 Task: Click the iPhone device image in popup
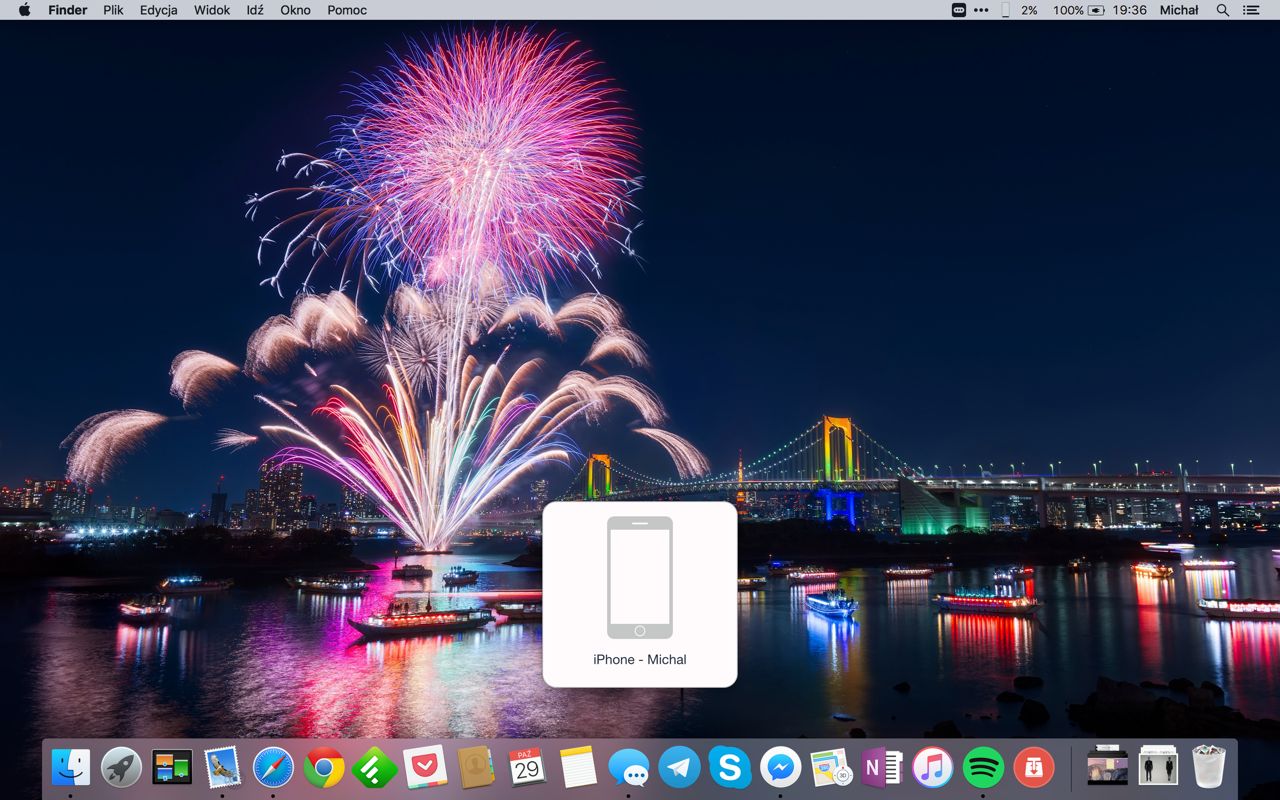point(640,577)
